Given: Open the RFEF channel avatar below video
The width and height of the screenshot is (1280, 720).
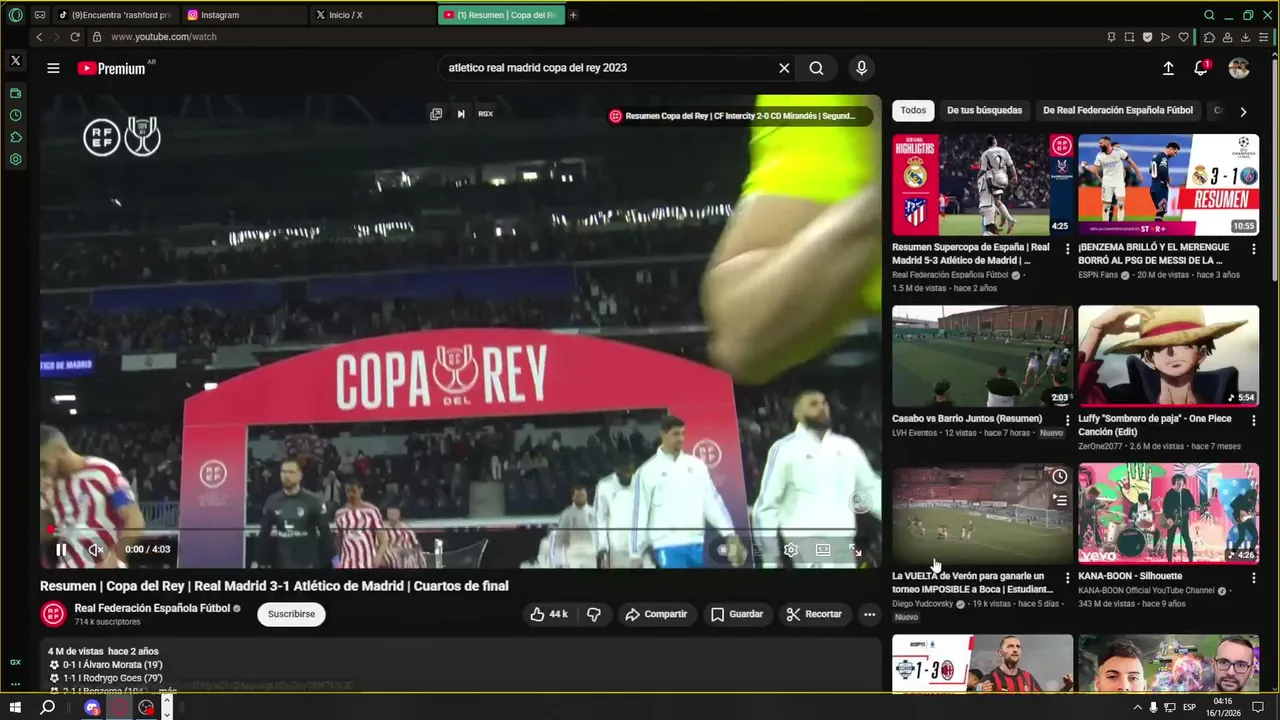Looking at the screenshot, I should point(53,614).
